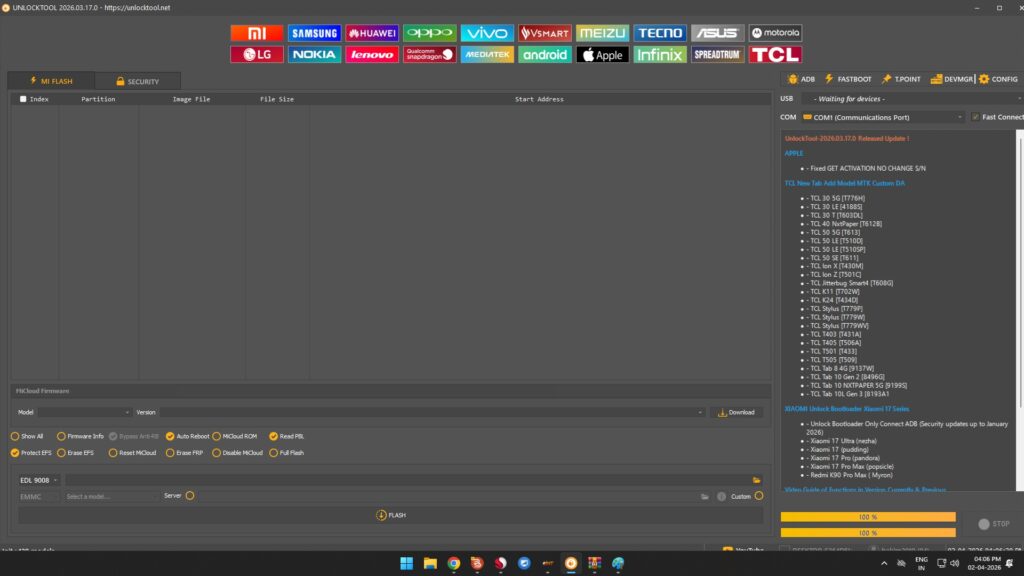Select the Nokia brand logo
The width and height of the screenshot is (1024, 576).
[314, 54]
